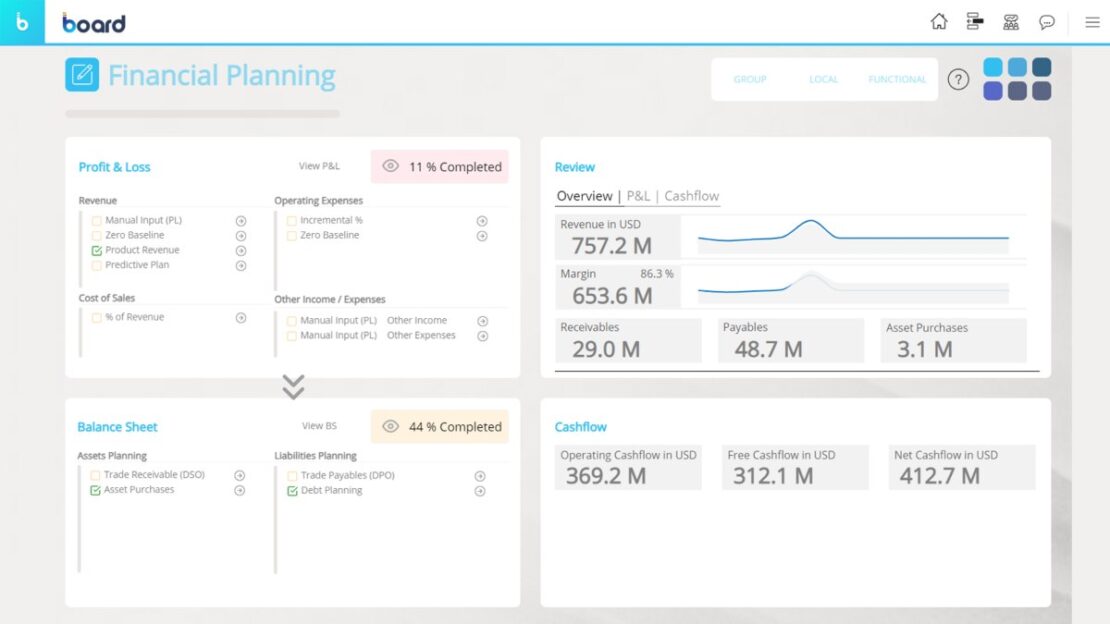Image resolution: width=1110 pixels, height=624 pixels.
Task: Click the GROUP button near the top
Action: point(750,79)
